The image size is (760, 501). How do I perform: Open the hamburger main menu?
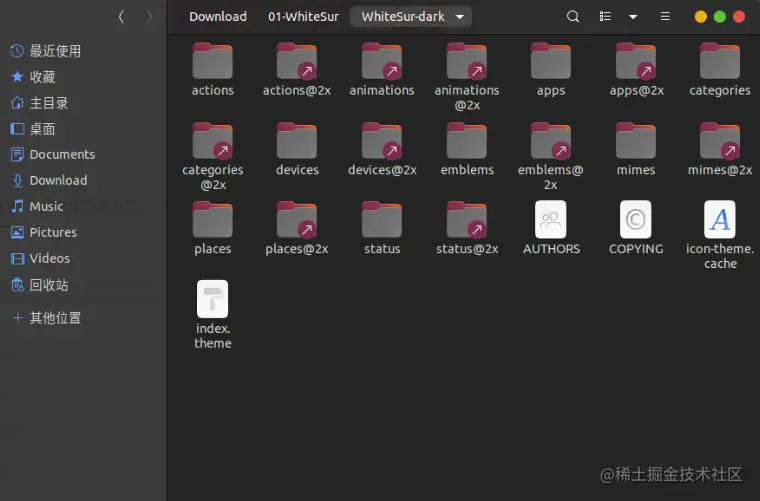[x=665, y=16]
